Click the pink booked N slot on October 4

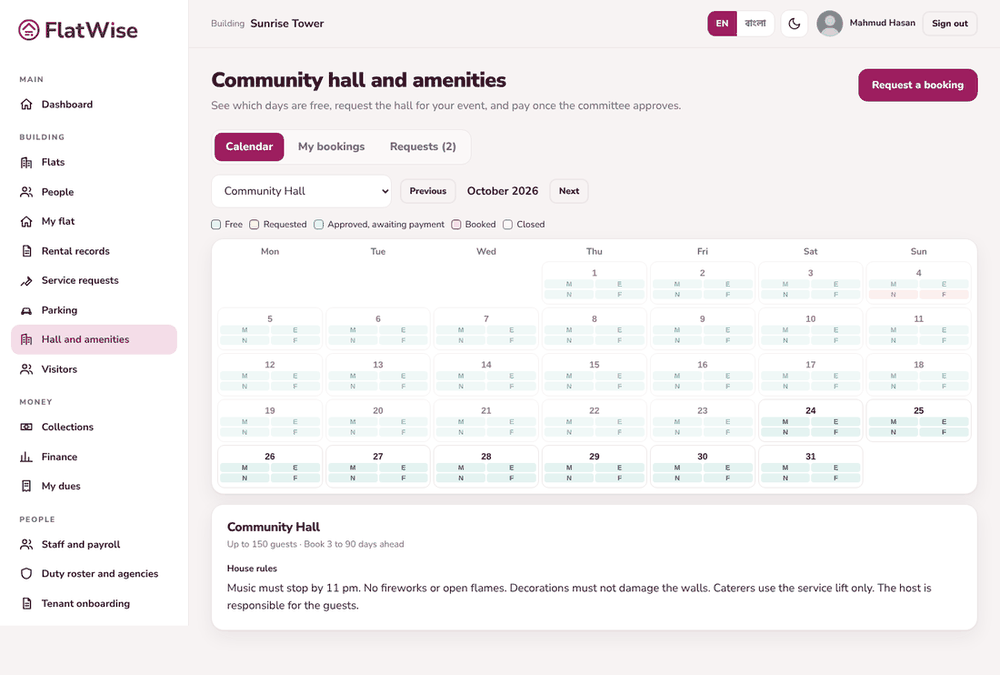click(893, 295)
